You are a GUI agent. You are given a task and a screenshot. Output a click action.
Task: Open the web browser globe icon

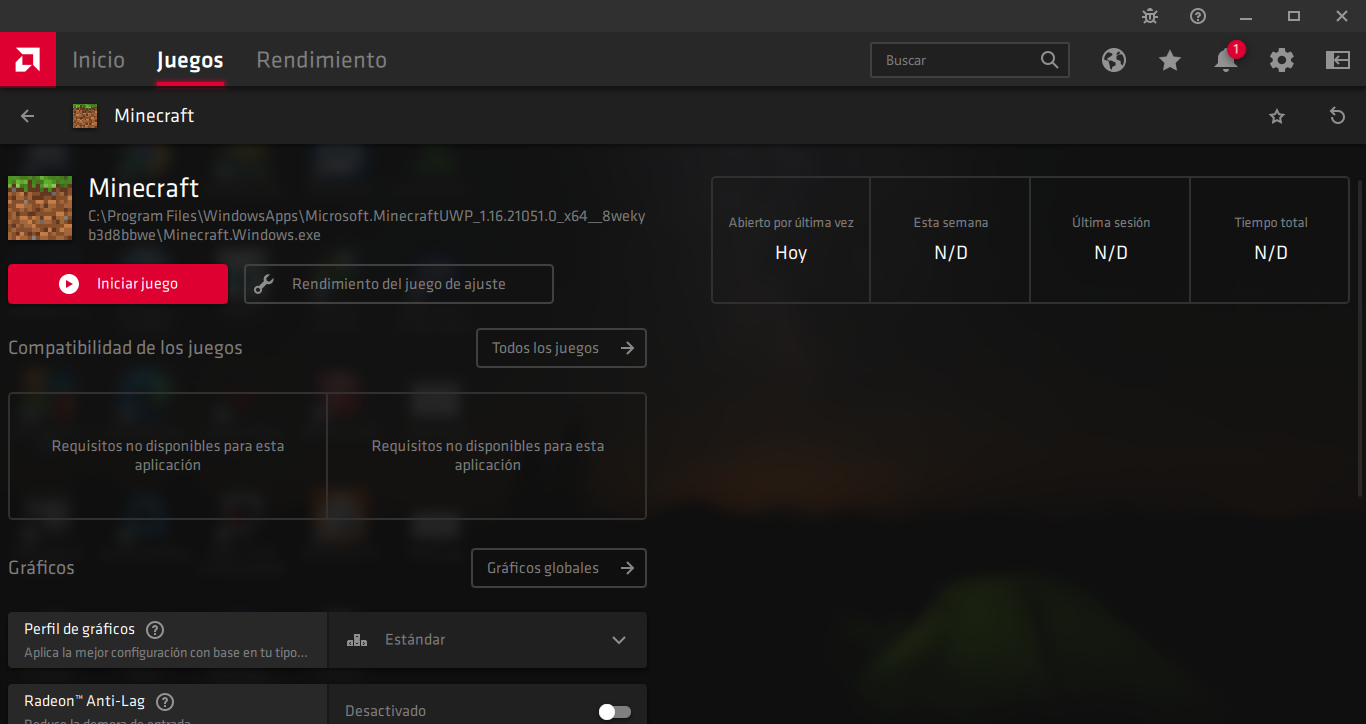[x=1114, y=60]
